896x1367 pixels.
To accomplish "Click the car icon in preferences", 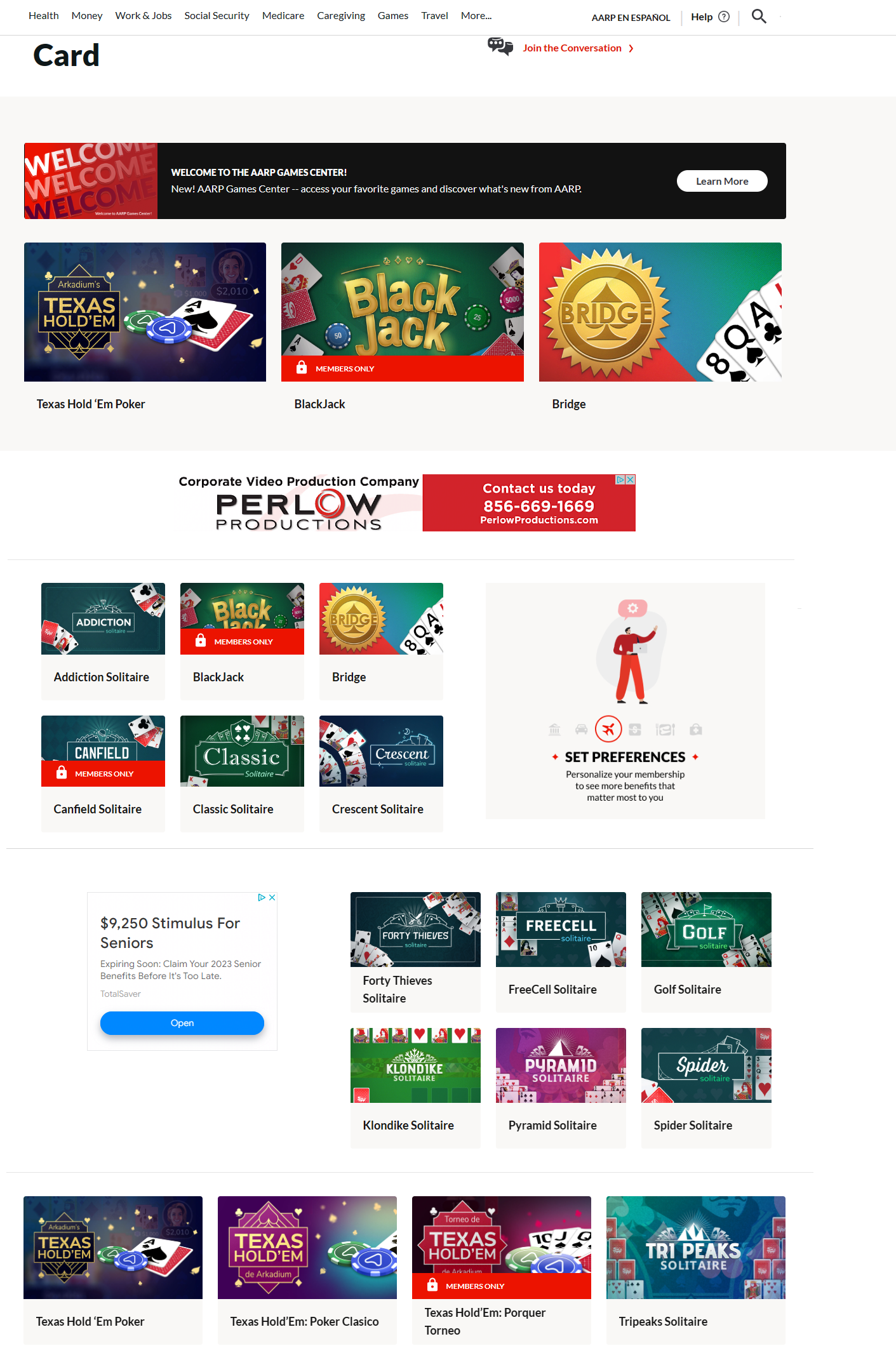I will 581,729.
